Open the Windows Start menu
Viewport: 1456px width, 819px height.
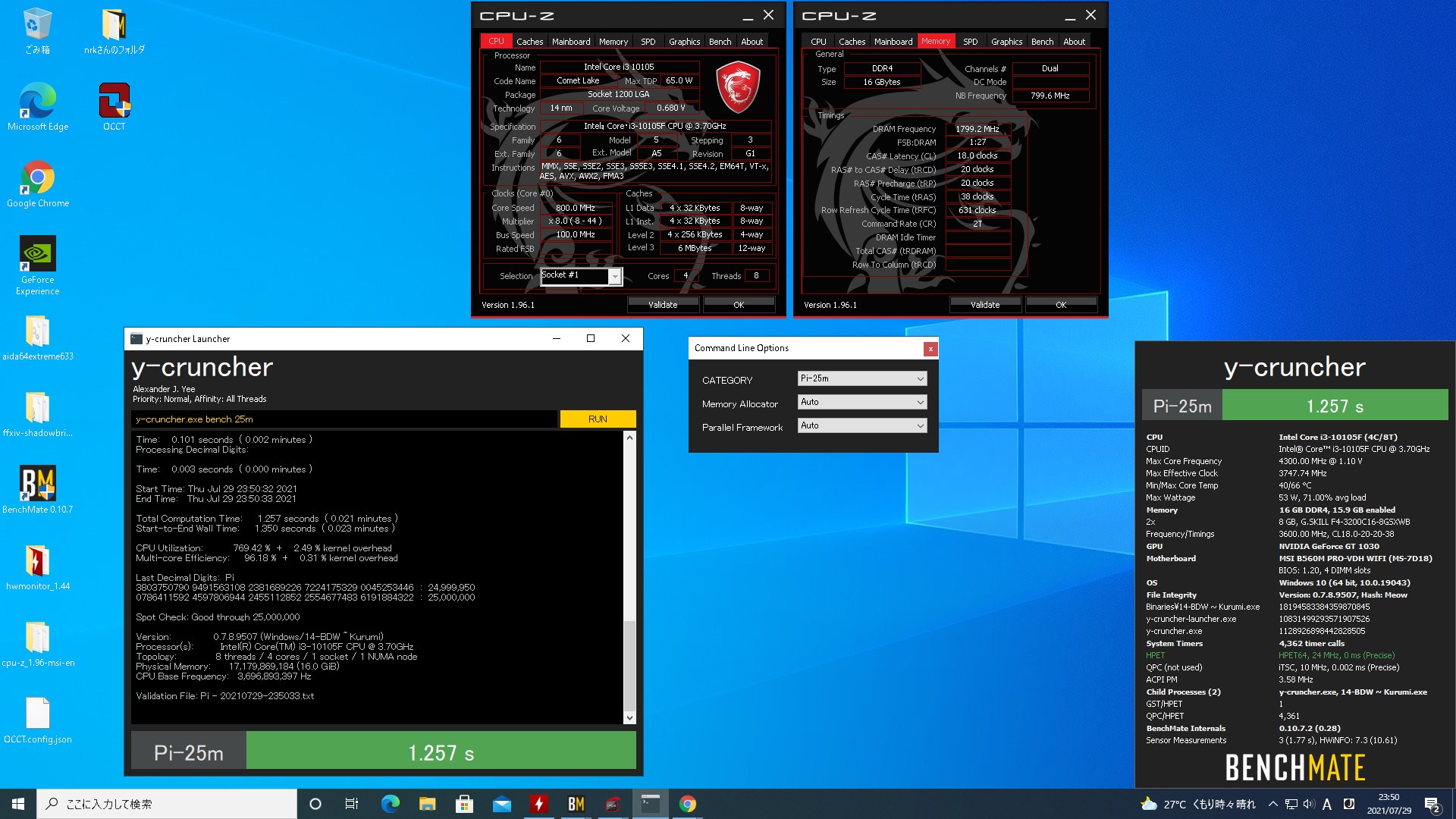pyautogui.click(x=18, y=804)
